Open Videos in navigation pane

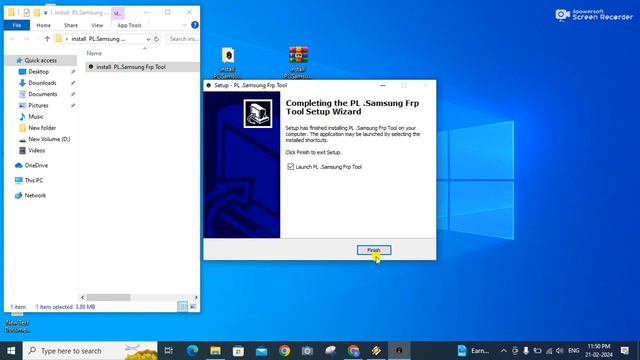(36, 151)
